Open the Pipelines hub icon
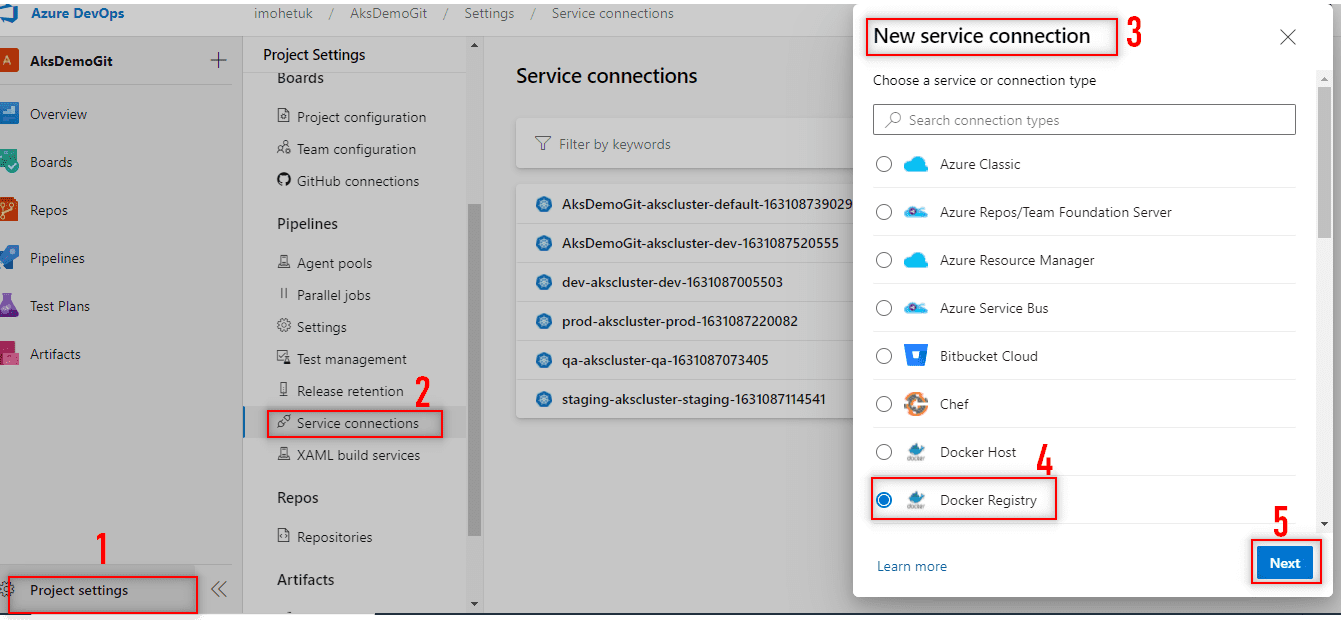 pyautogui.click(x=9, y=258)
